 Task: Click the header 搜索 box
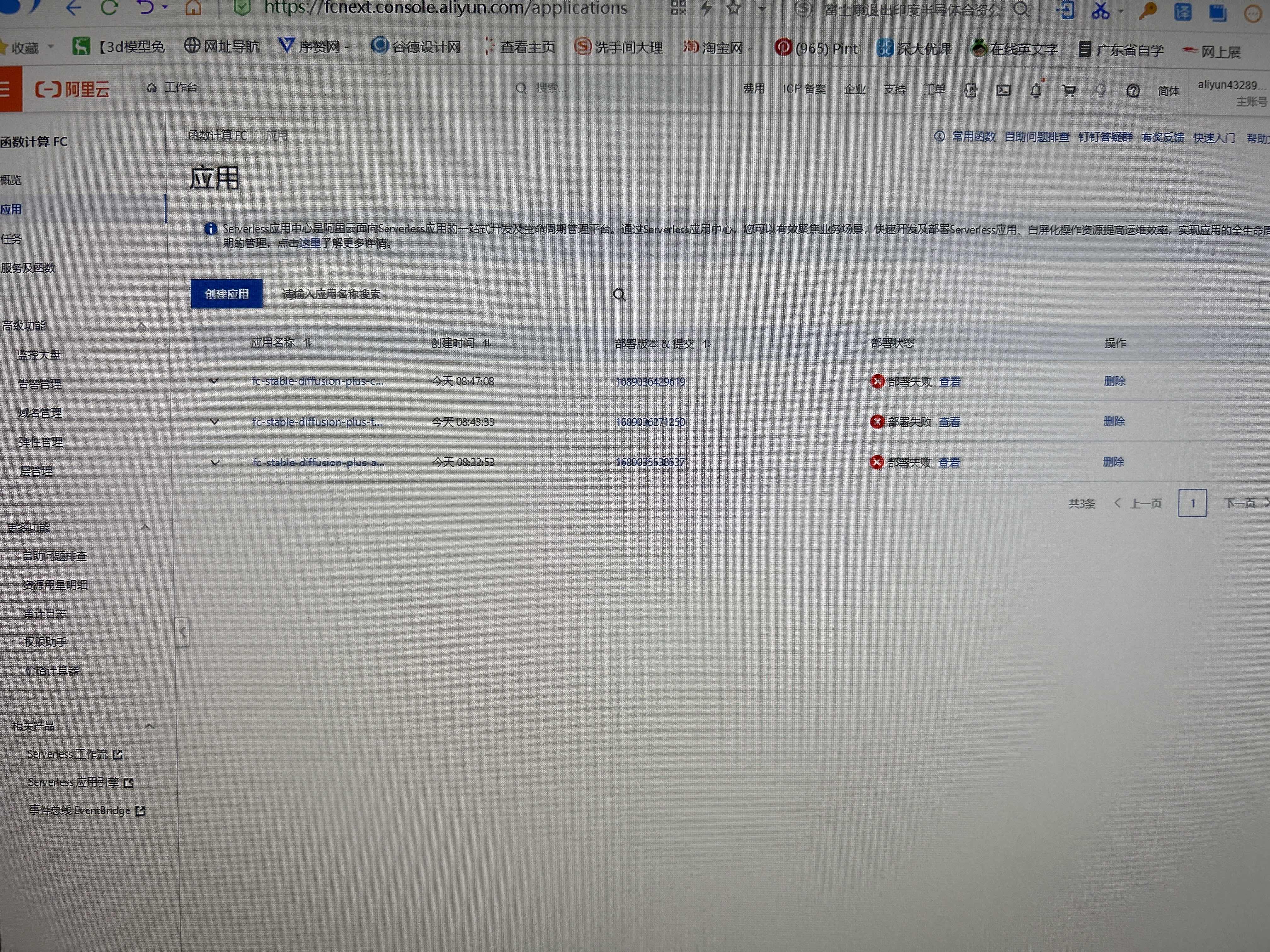point(613,88)
